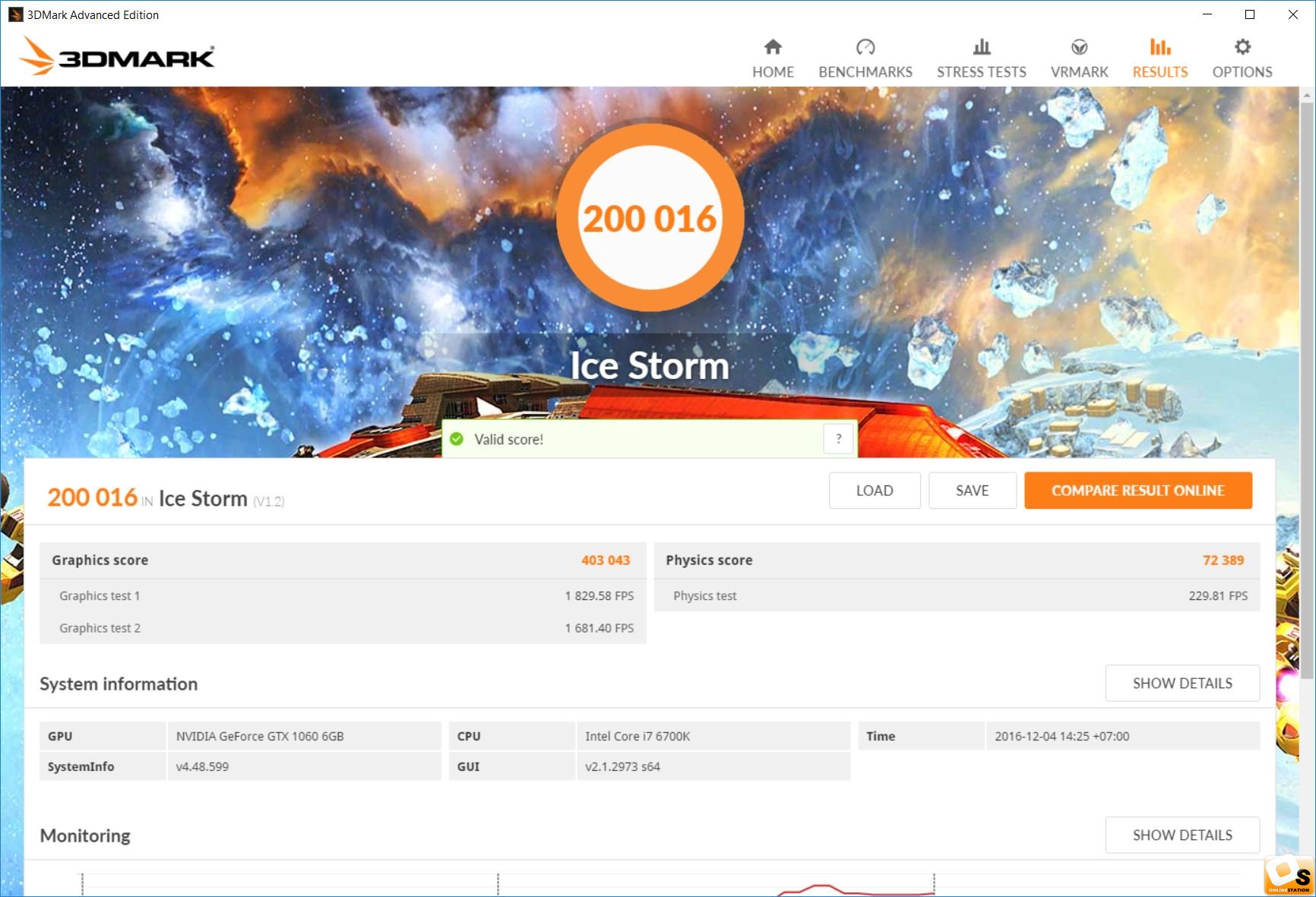Click the System information heading
The height and width of the screenshot is (897, 1316).
click(x=119, y=684)
